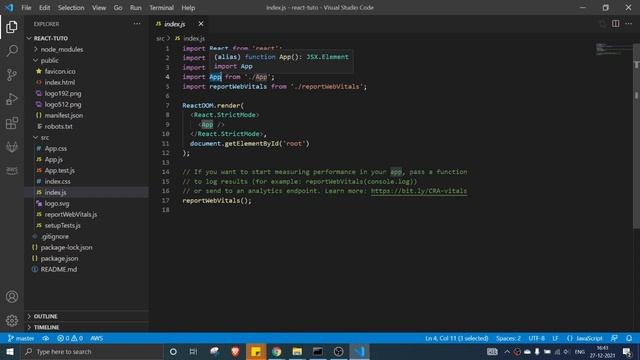Open Run and Debug view
Image resolution: width=640 pixels, height=360 pixels.
[12, 99]
